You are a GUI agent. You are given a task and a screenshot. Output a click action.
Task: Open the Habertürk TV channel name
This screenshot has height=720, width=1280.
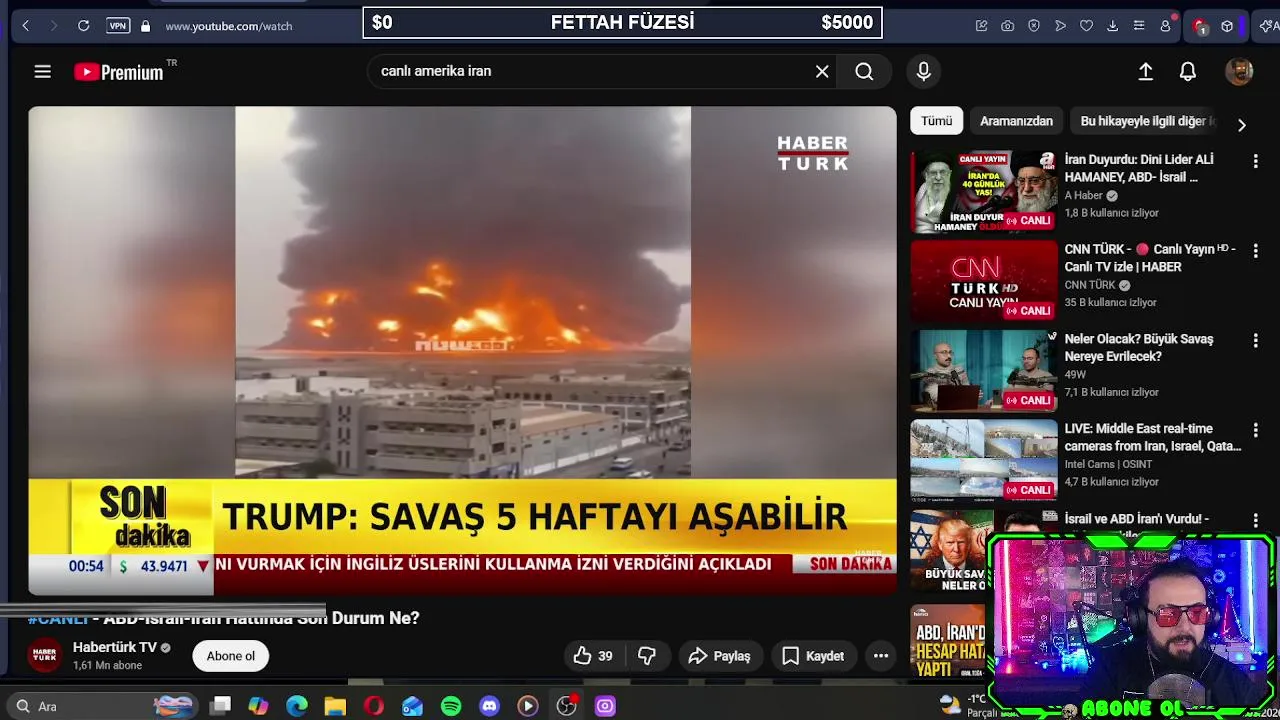pyautogui.click(x=115, y=647)
